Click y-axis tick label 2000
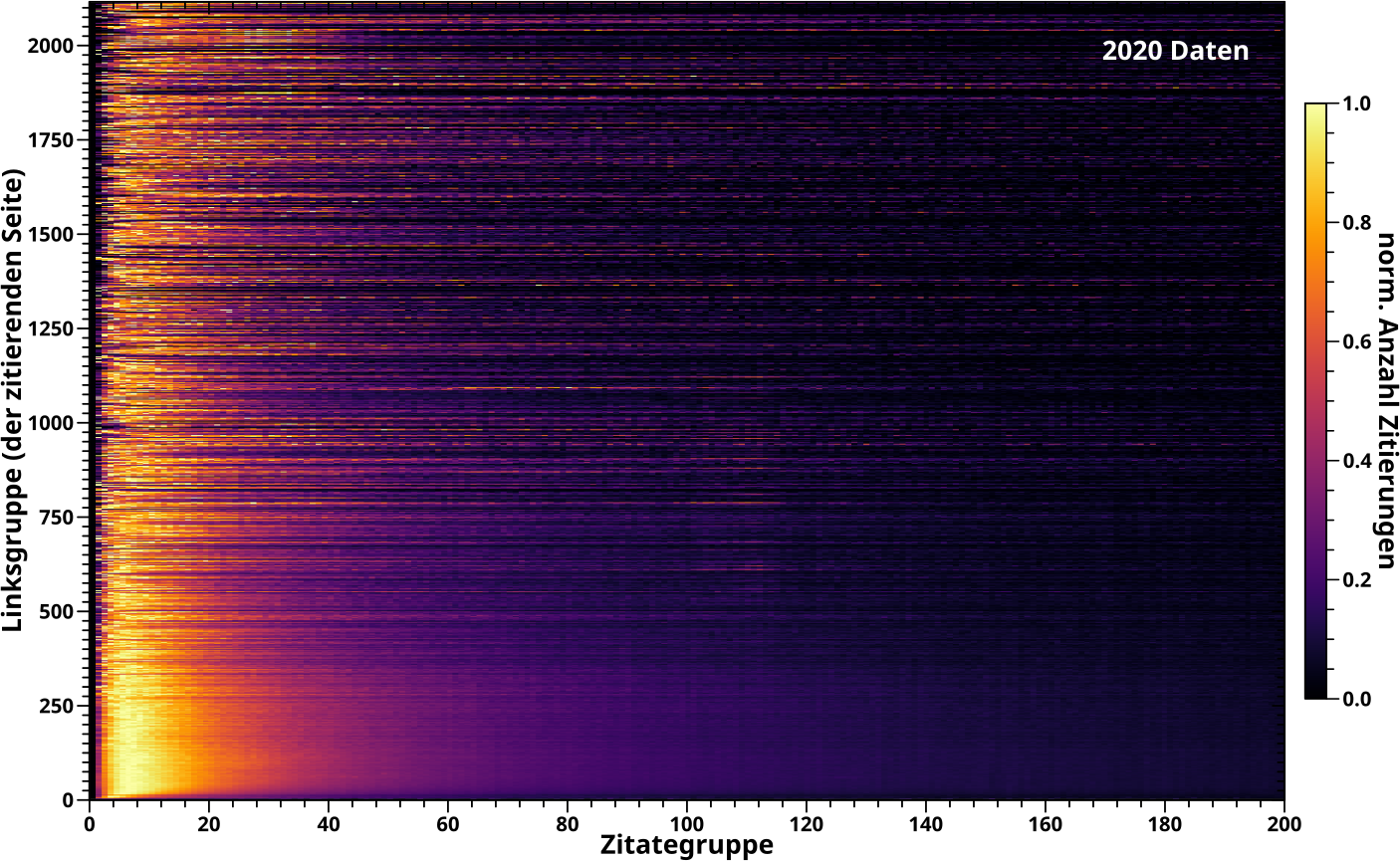Image resolution: width=1400 pixels, height=861 pixels. (51, 46)
